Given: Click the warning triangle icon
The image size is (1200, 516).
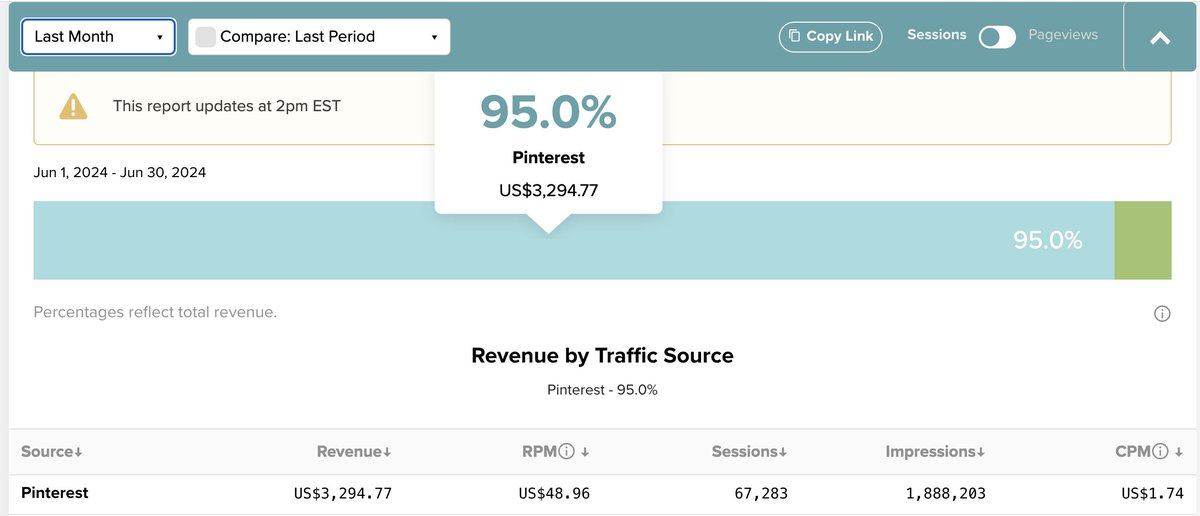Looking at the screenshot, I should pos(73,106).
